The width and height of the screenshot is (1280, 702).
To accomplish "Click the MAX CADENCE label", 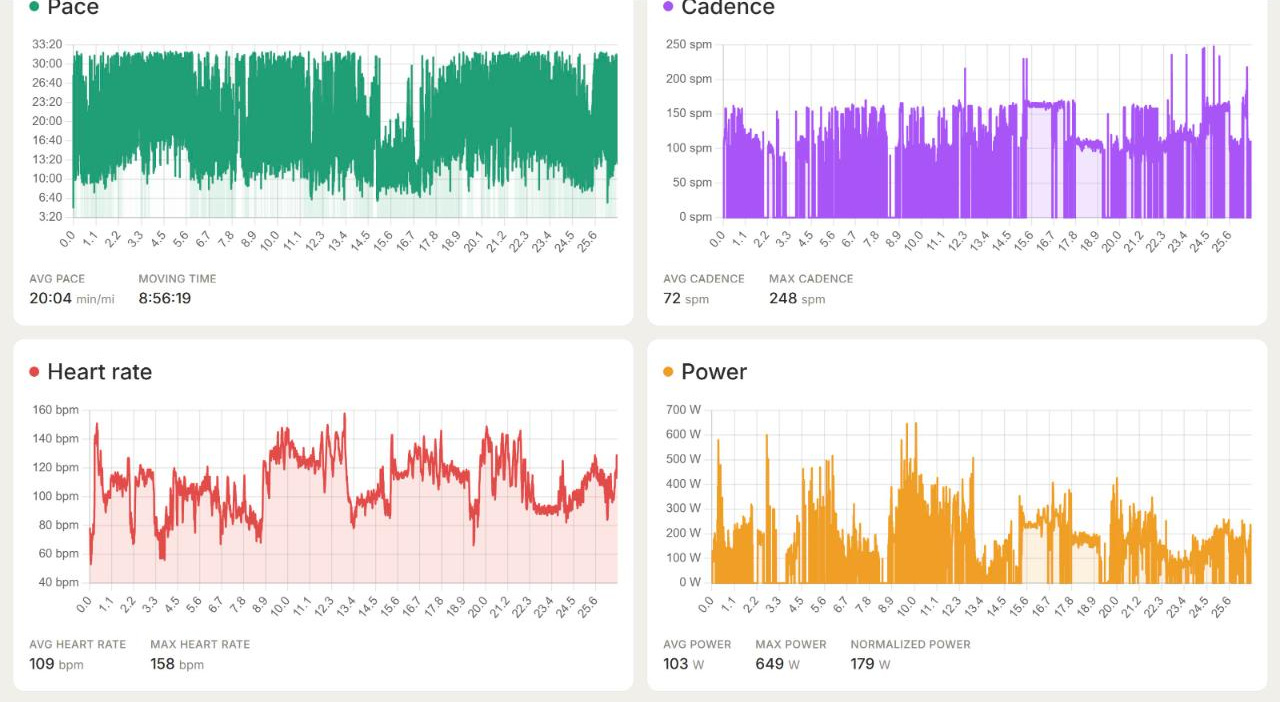I will (811, 279).
